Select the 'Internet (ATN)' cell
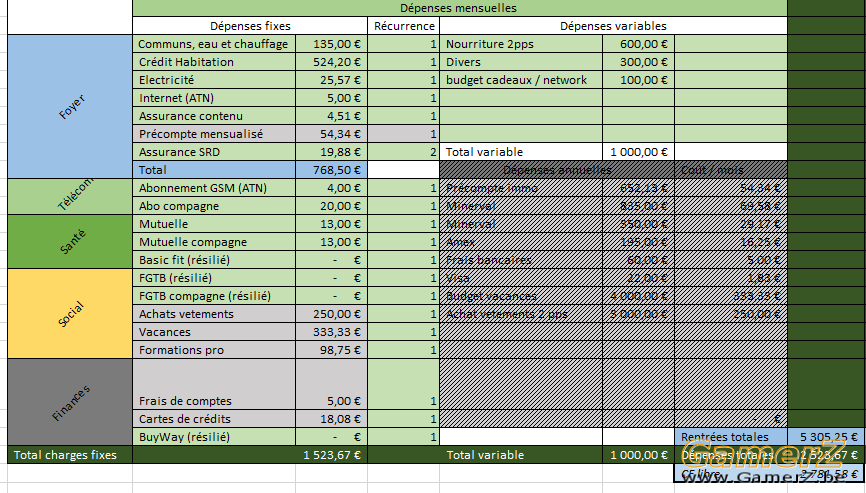Screen dimensions: 866x493 point(214,98)
